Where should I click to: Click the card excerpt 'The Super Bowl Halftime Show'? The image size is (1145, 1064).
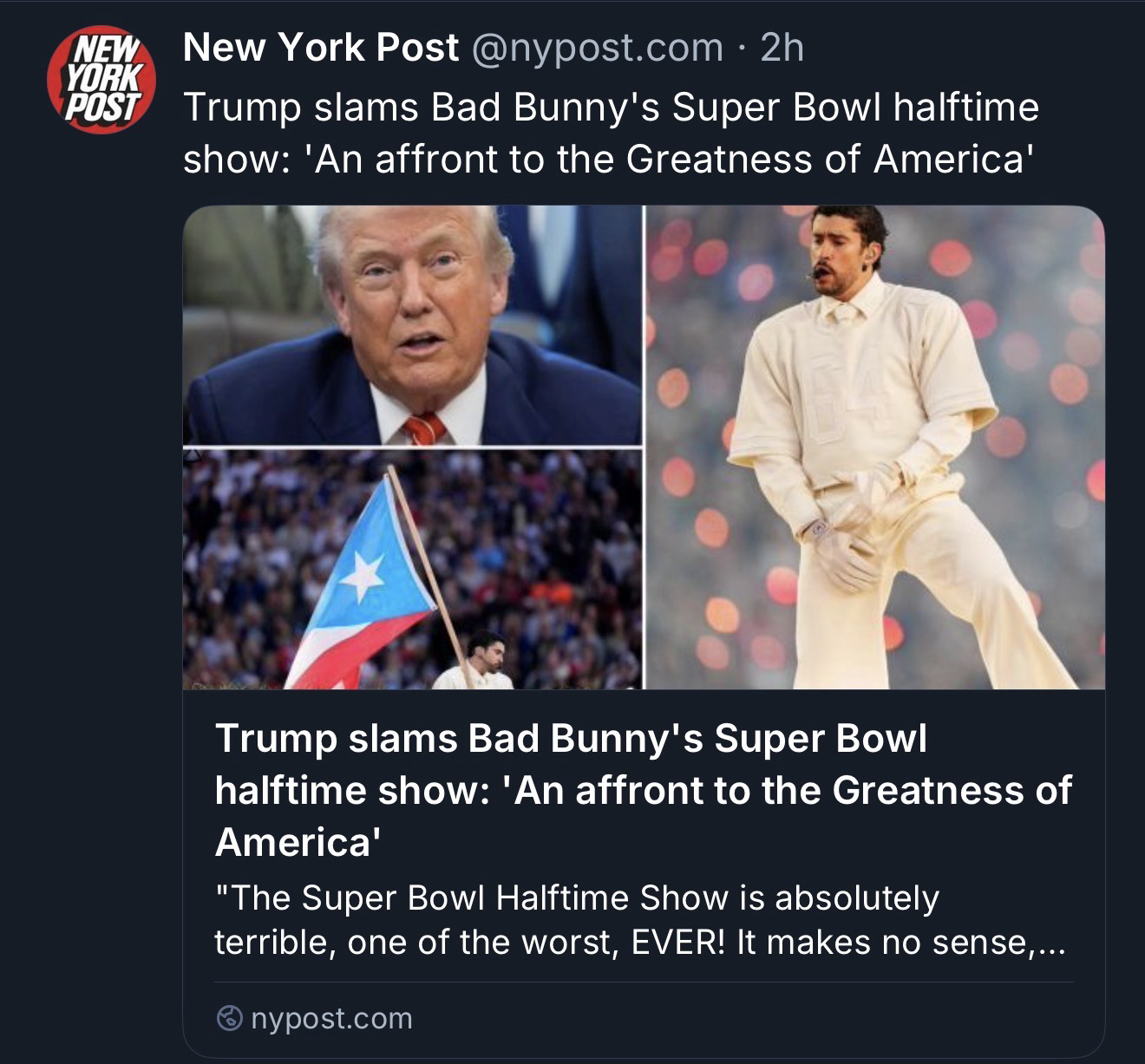[x=576, y=898]
